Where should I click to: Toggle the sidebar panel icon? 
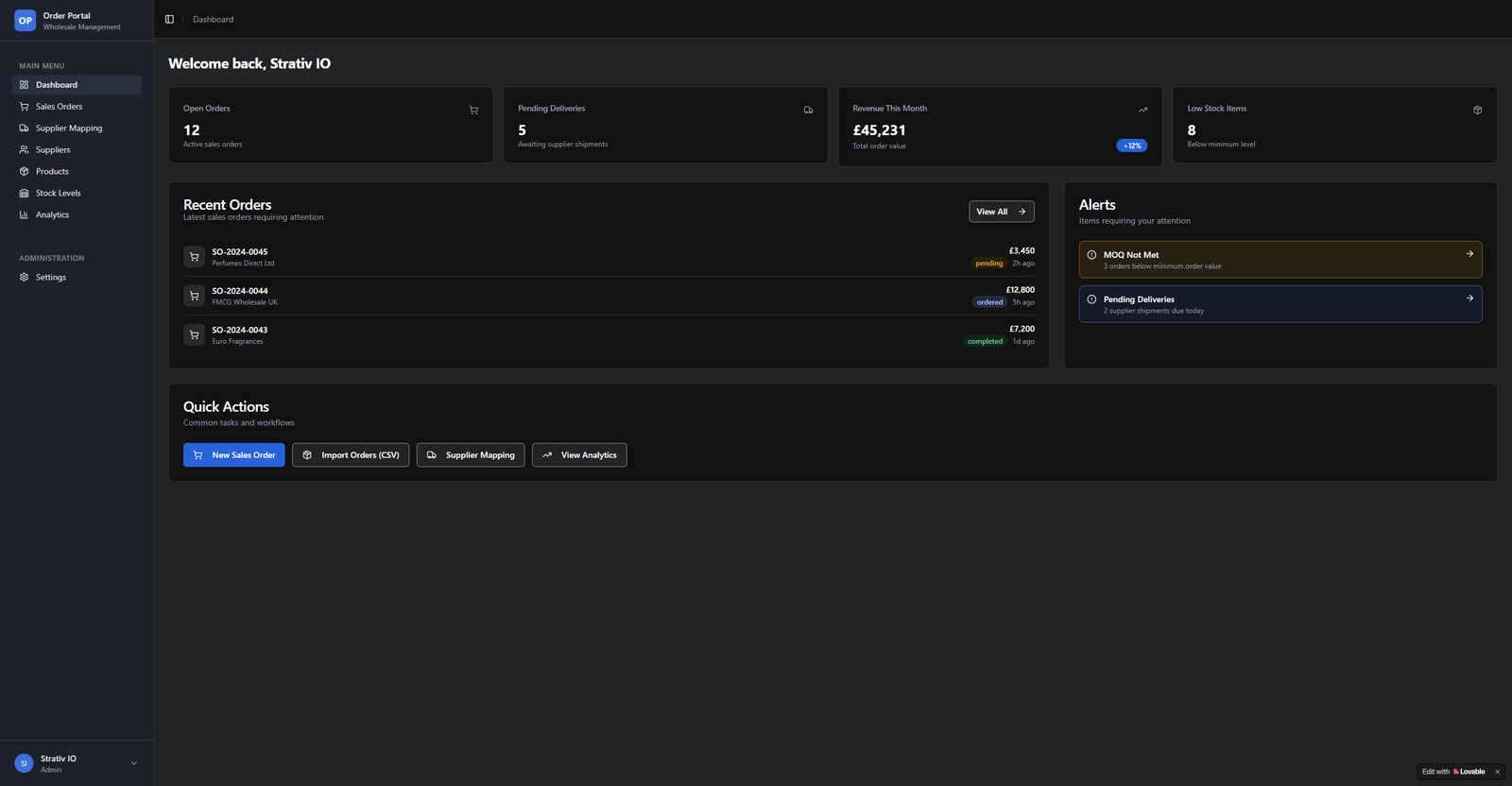tap(170, 19)
